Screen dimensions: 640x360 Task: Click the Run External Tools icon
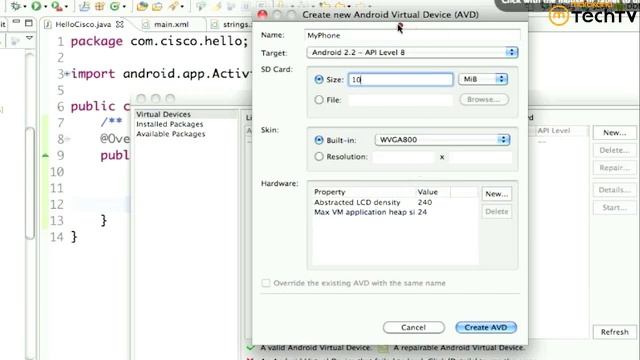(x=56, y=6)
